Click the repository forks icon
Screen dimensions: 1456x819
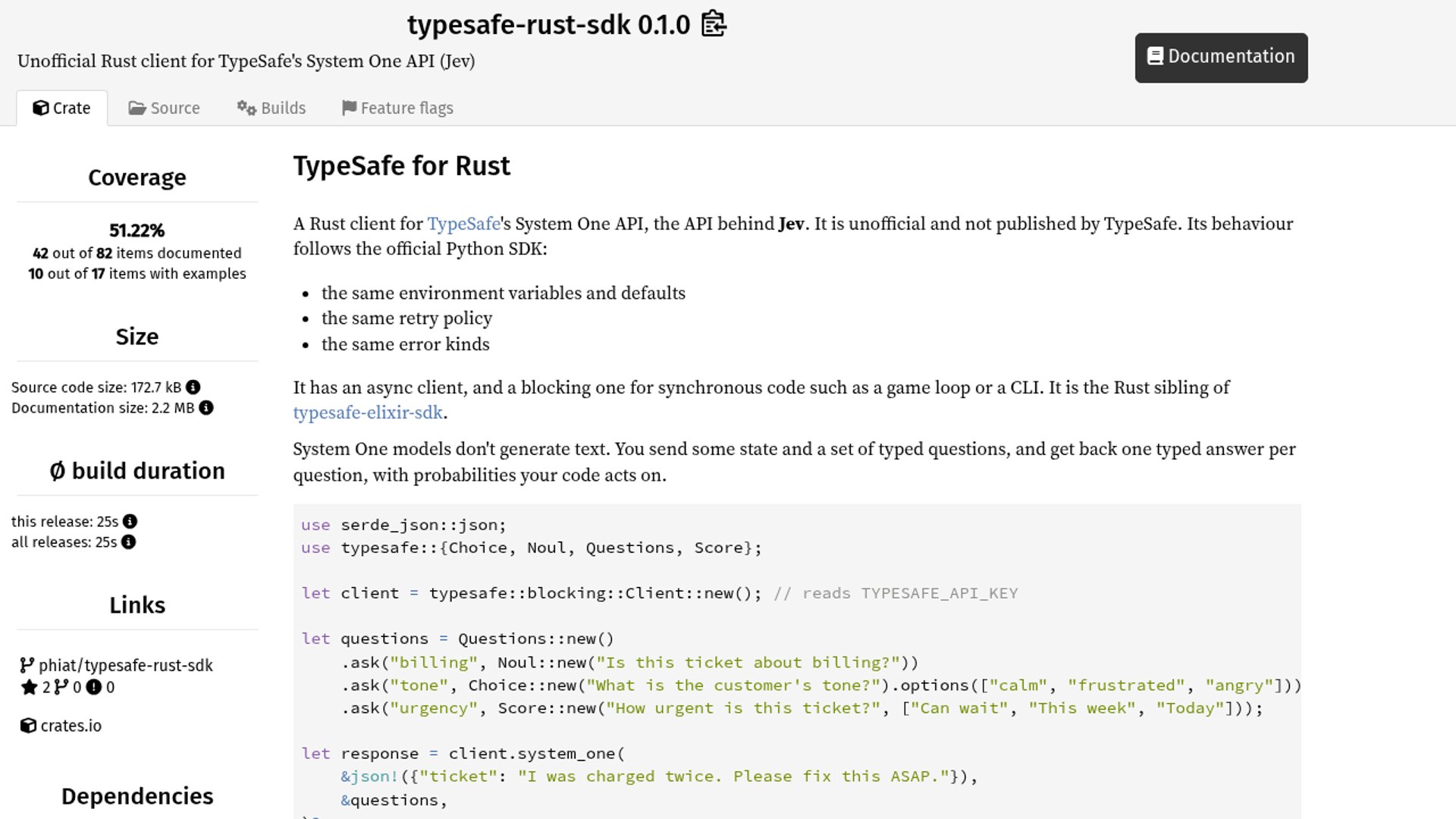(61, 688)
